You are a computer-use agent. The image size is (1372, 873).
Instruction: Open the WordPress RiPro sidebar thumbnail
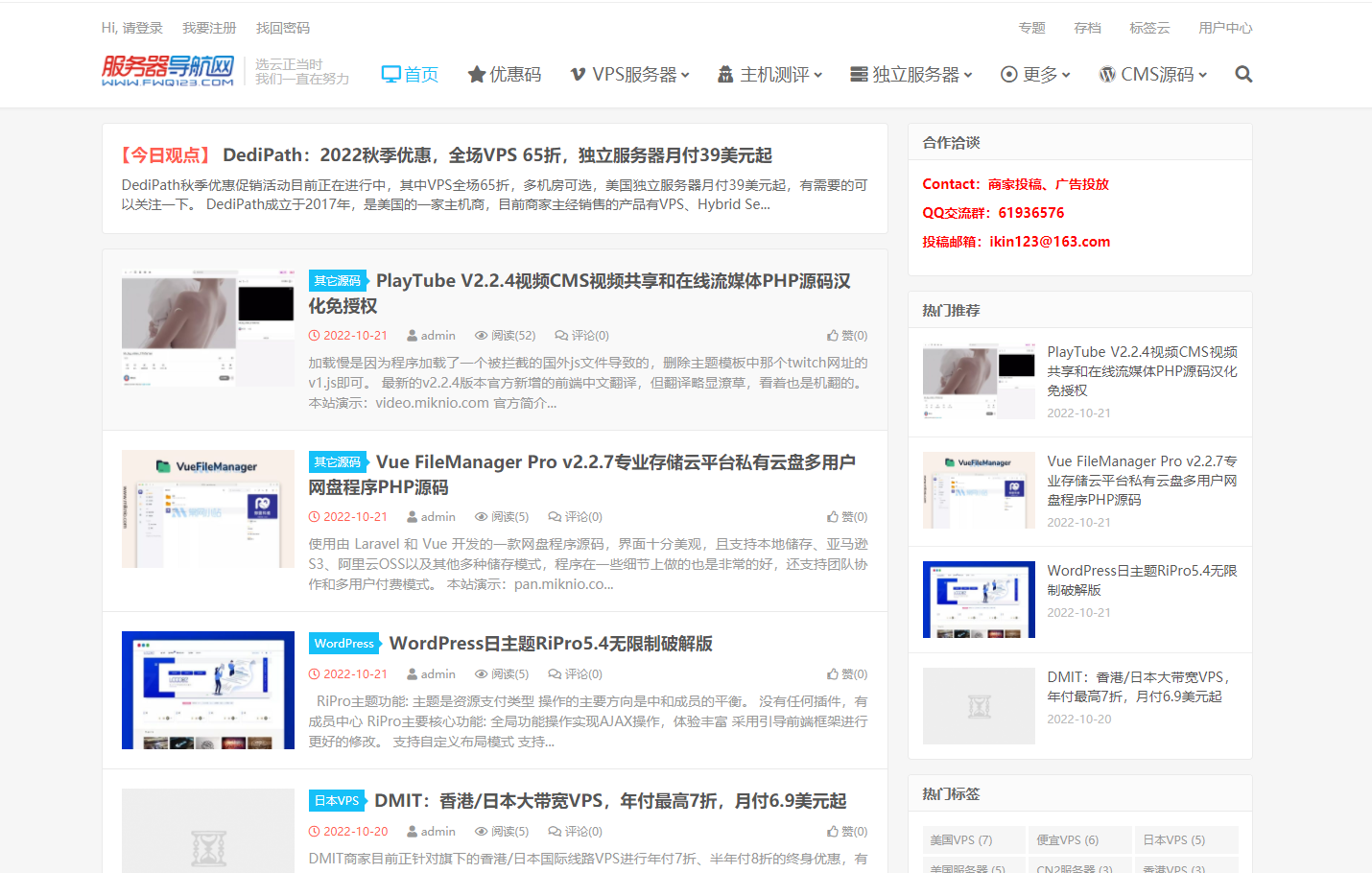click(x=979, y=600)
